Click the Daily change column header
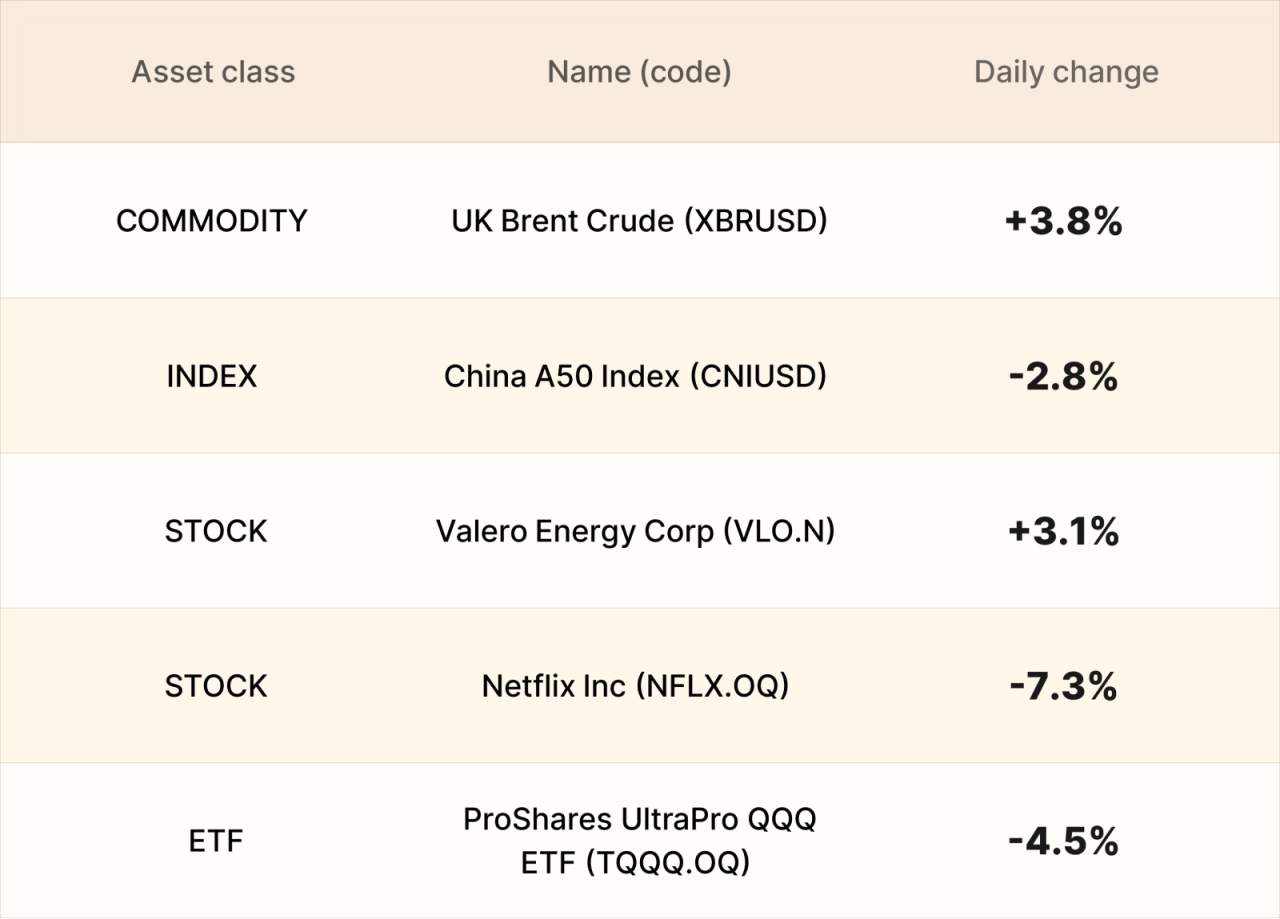This screenshot has width=1280, height=919. click(1066, 72)
